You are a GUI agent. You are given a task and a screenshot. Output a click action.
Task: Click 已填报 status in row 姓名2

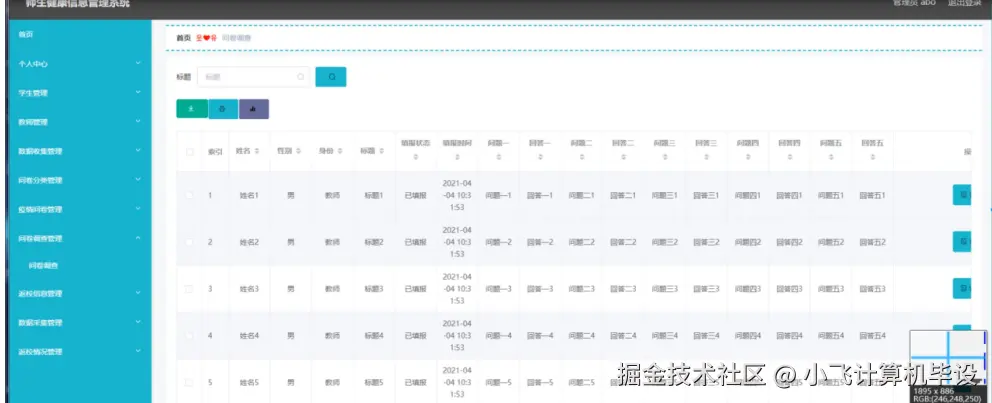coord(416,242)
